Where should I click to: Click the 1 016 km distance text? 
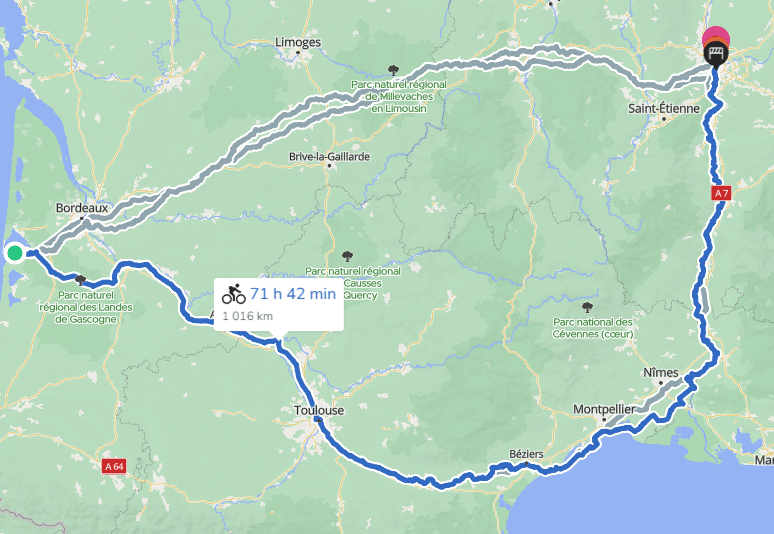coord(247,316)
